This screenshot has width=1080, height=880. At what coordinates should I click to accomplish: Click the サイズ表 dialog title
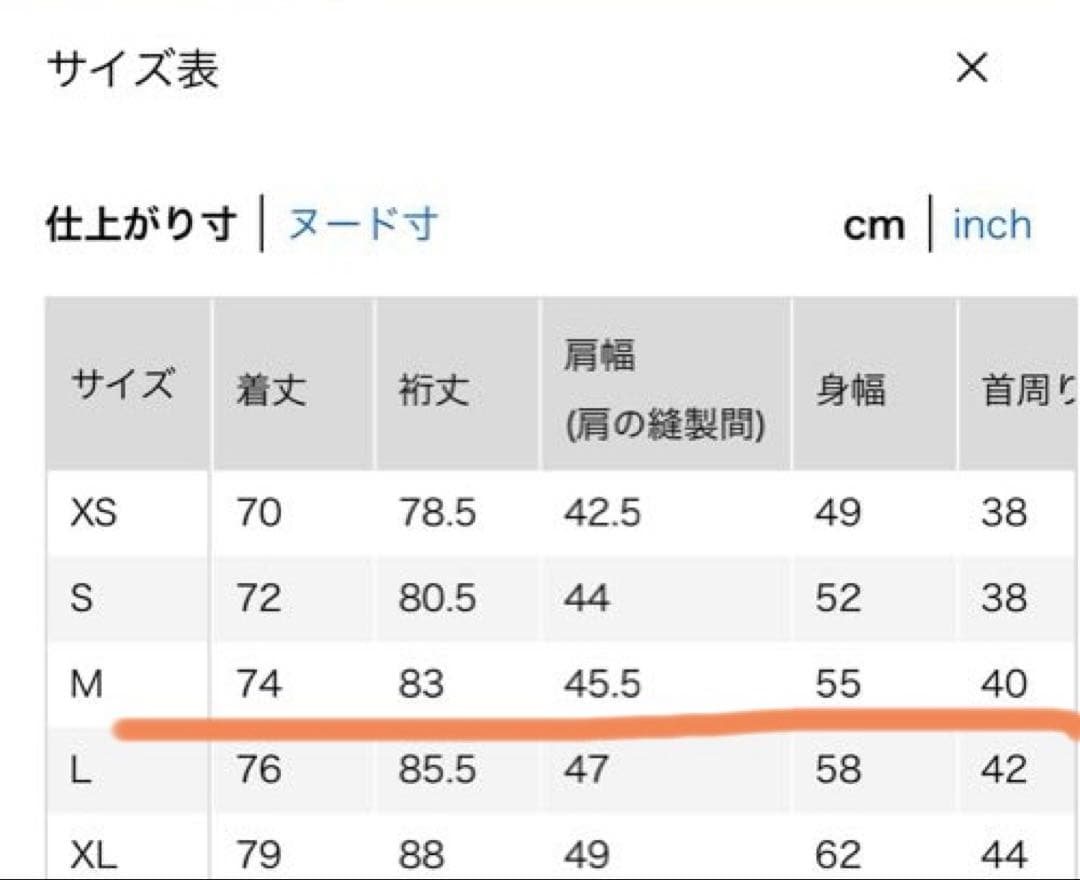click(133, 70)
